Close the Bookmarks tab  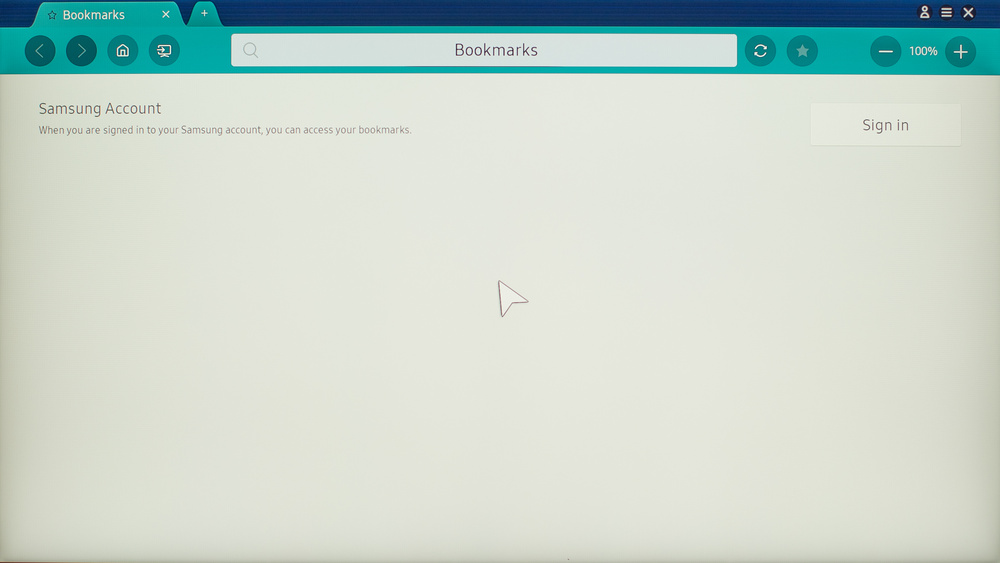[166, 15]
